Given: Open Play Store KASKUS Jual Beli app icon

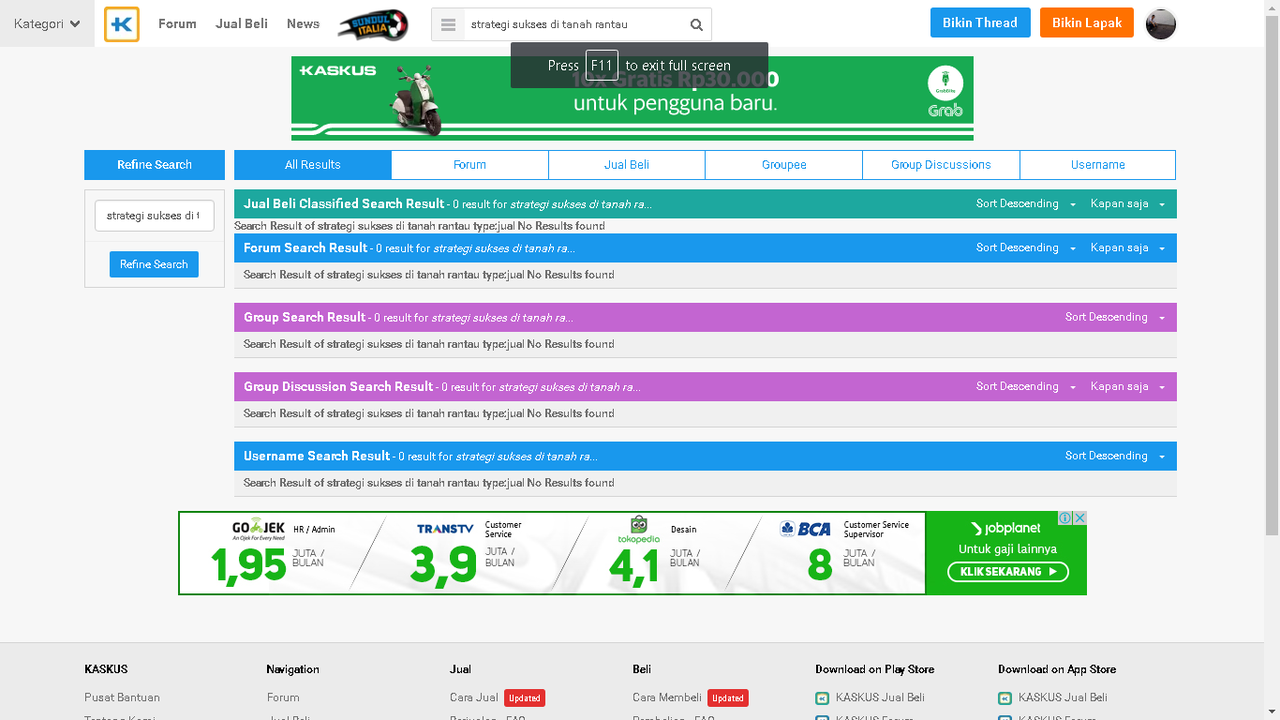Looking at the screenshot, I should (823, 698).
